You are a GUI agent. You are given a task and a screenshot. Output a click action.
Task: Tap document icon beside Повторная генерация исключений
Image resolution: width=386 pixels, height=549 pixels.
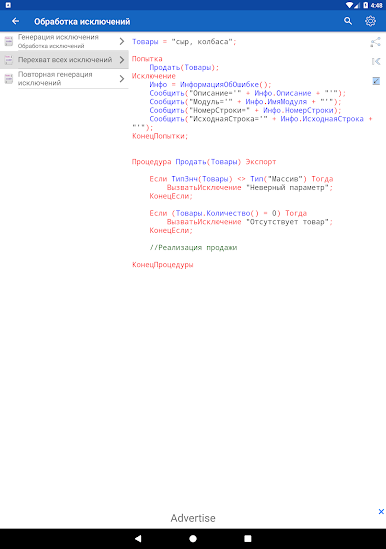pos(9,78)
